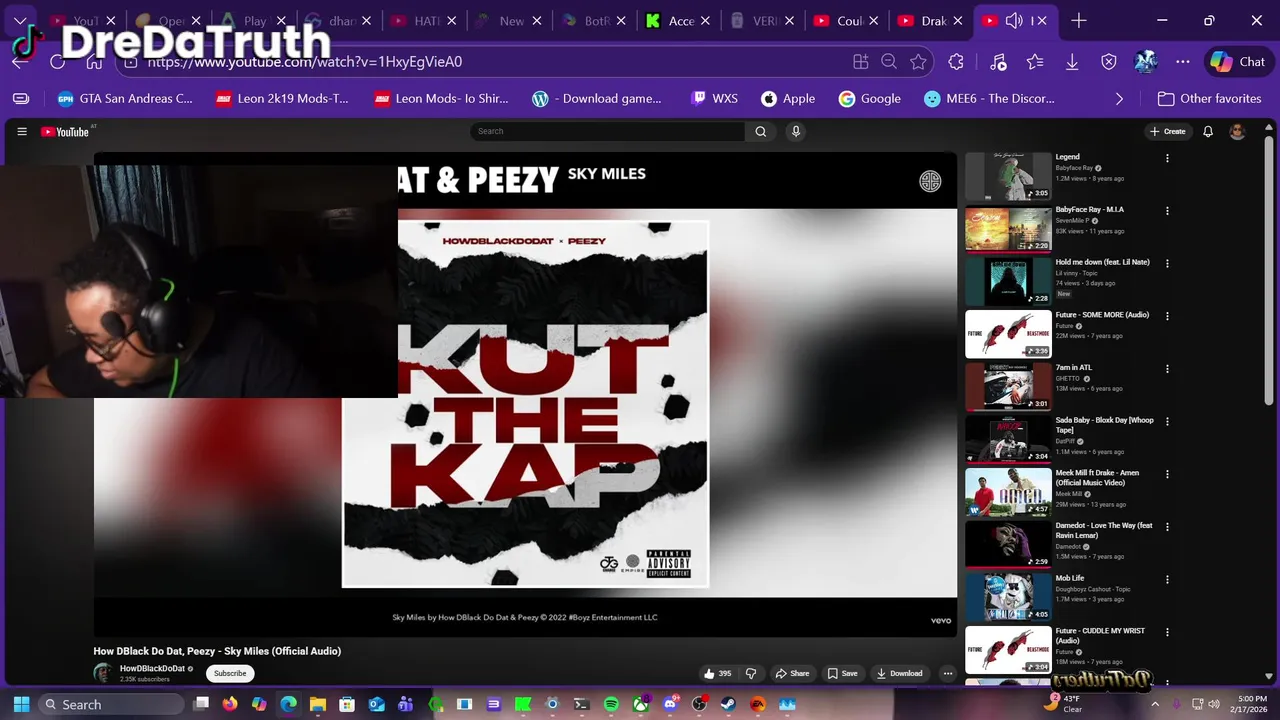The image size is (1280, 720).
Task: Open HowDBlackDoDat channel avatar
Action: point(103,673)
